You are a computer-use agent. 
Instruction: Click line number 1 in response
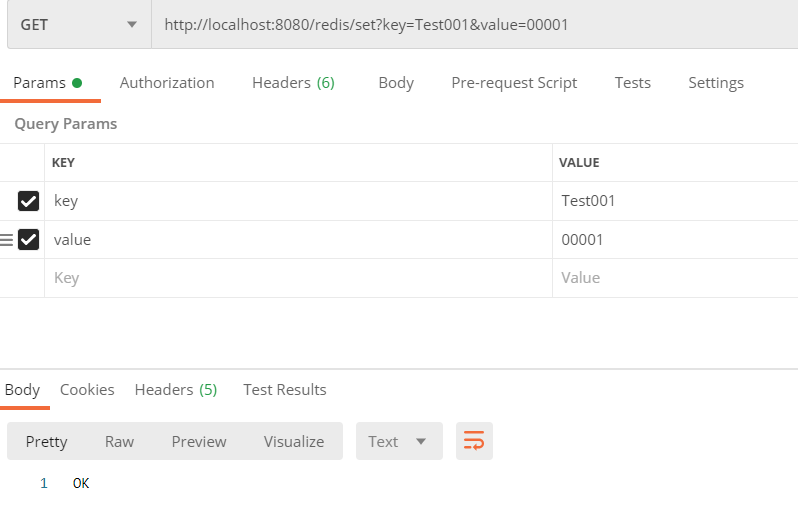(x=44, y=483)
